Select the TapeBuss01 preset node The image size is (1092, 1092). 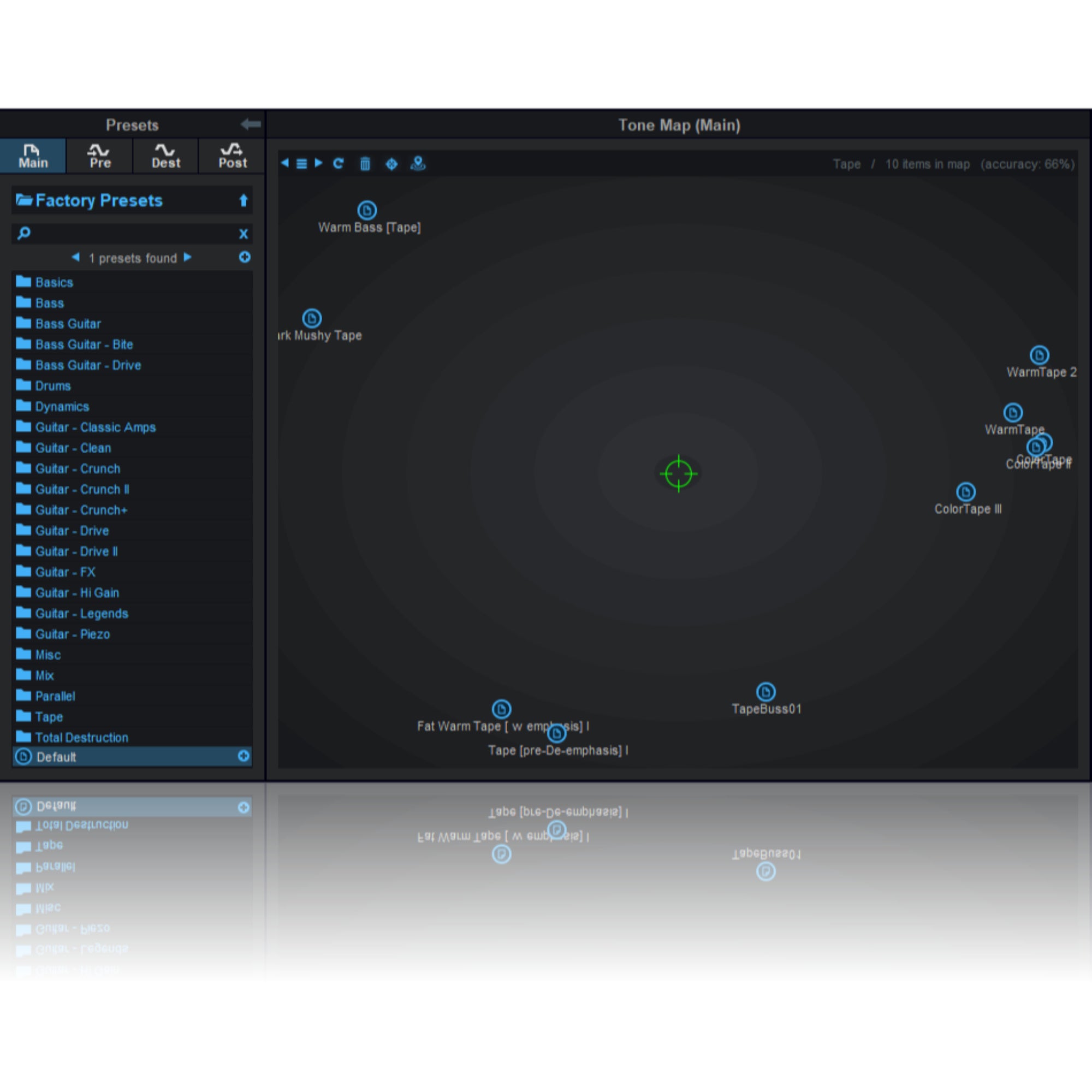tap(765, 692)
